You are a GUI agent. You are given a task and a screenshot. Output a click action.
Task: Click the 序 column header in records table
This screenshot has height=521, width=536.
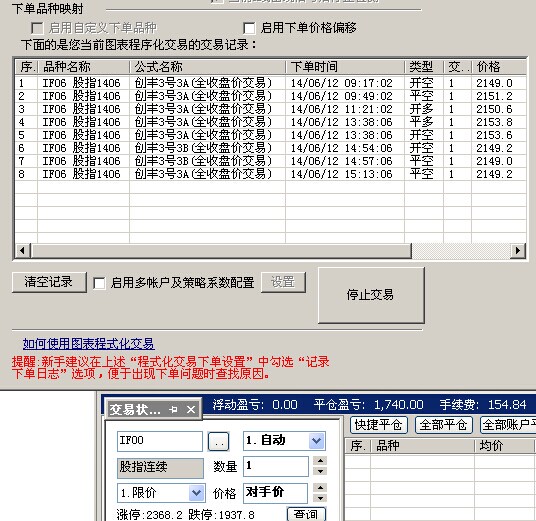(27, 67)
